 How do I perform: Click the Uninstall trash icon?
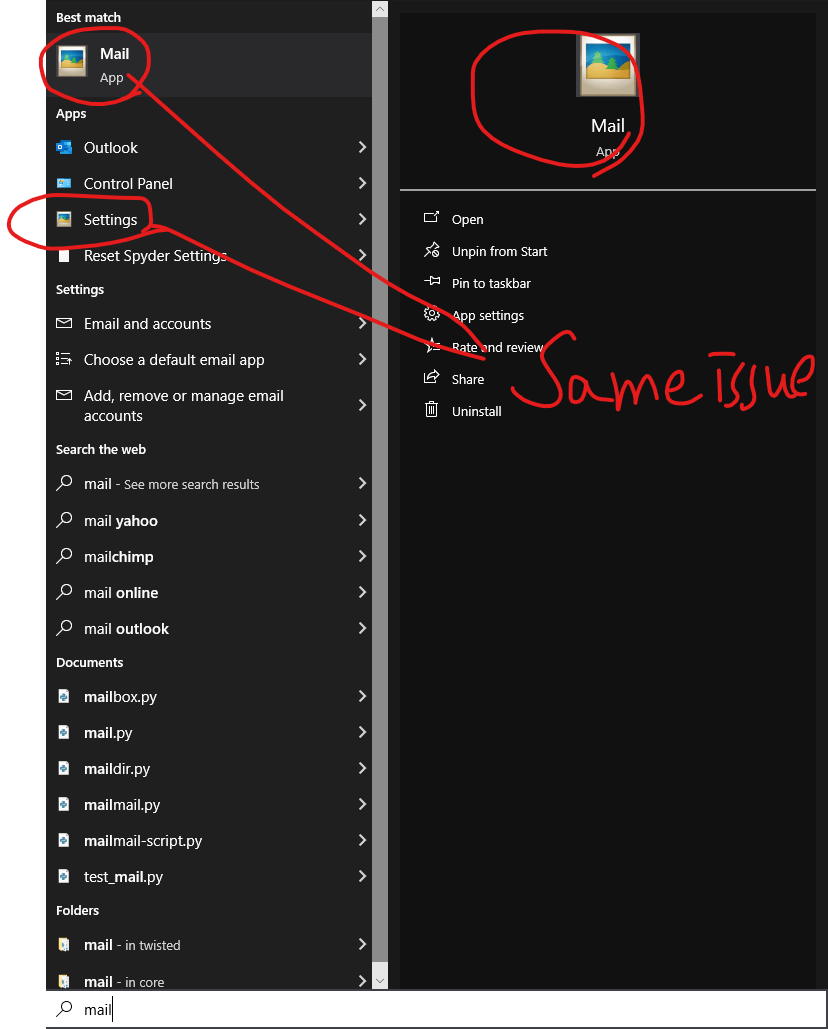[431, 410]
